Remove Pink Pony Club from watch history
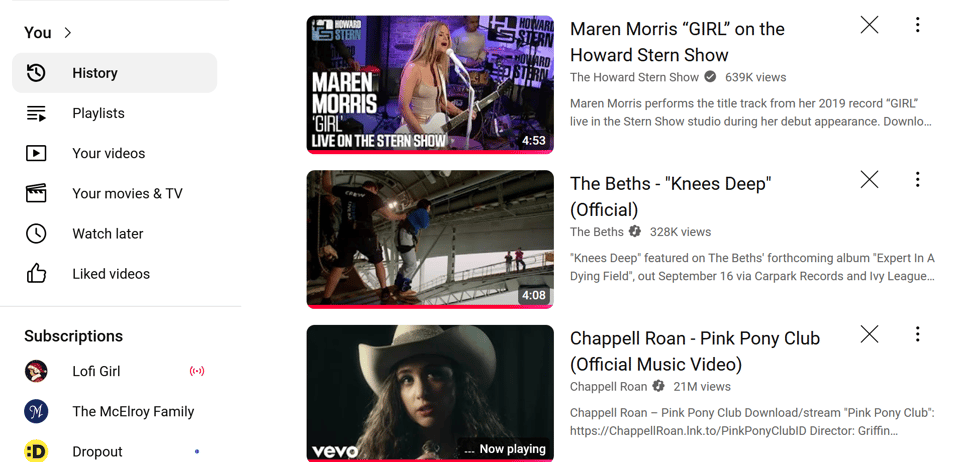The image size is (960, 462). [869, 334]
